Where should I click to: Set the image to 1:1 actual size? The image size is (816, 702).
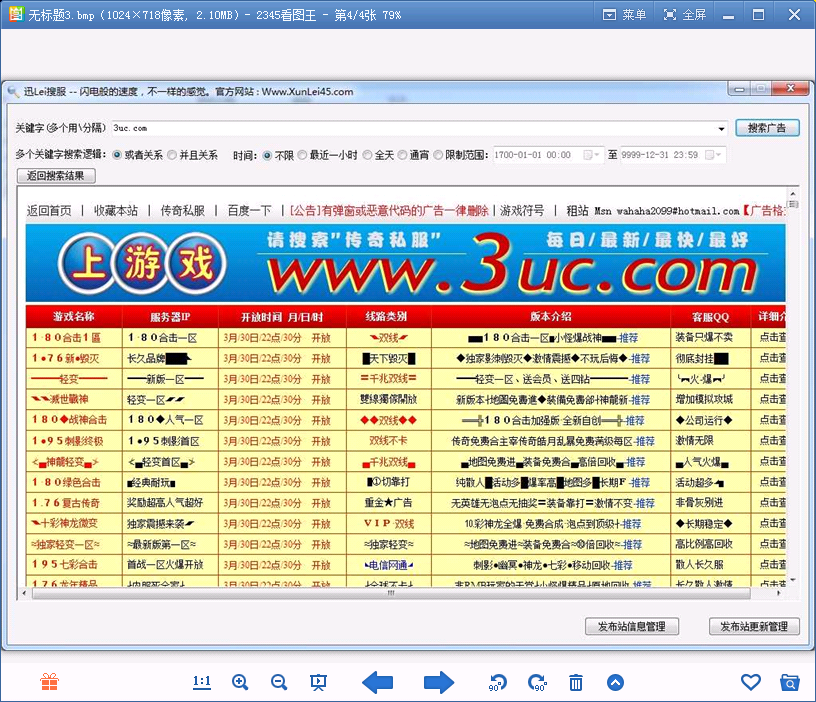point(201,682)
